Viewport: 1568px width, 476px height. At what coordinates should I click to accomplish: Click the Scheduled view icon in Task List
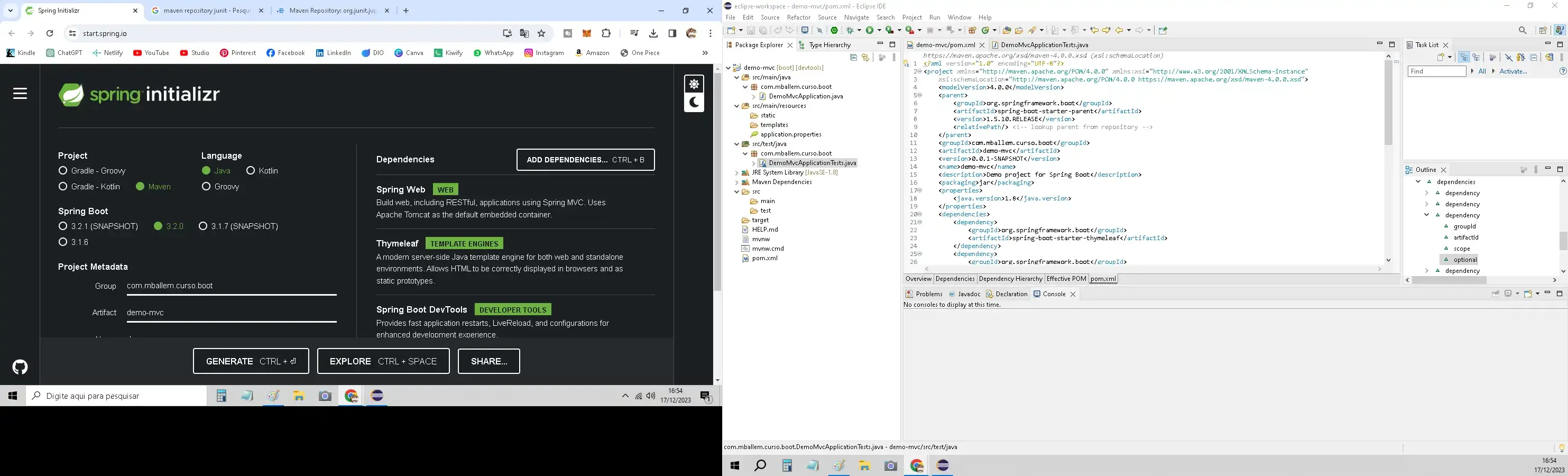click(1476, 57)
